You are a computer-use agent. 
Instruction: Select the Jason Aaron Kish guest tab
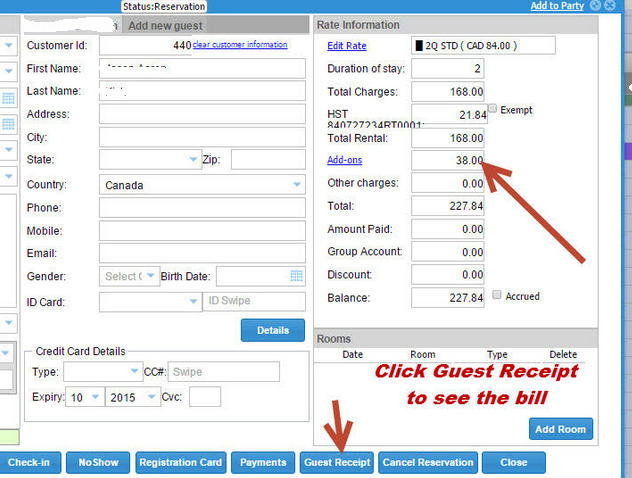72,24
